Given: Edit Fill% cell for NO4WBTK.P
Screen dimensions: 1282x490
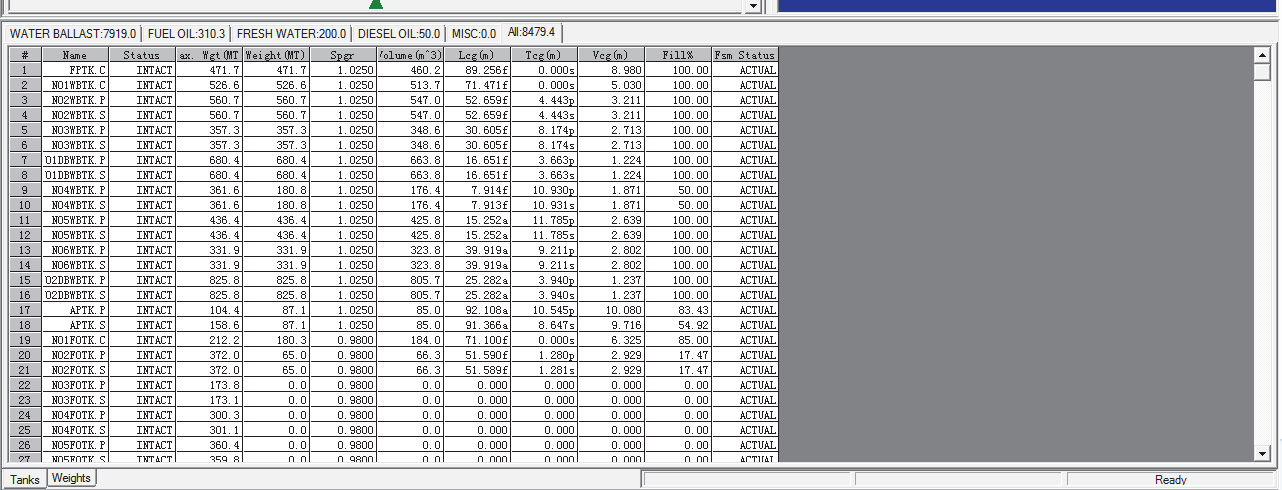Looking at the screenshot, I should point(677,190).
